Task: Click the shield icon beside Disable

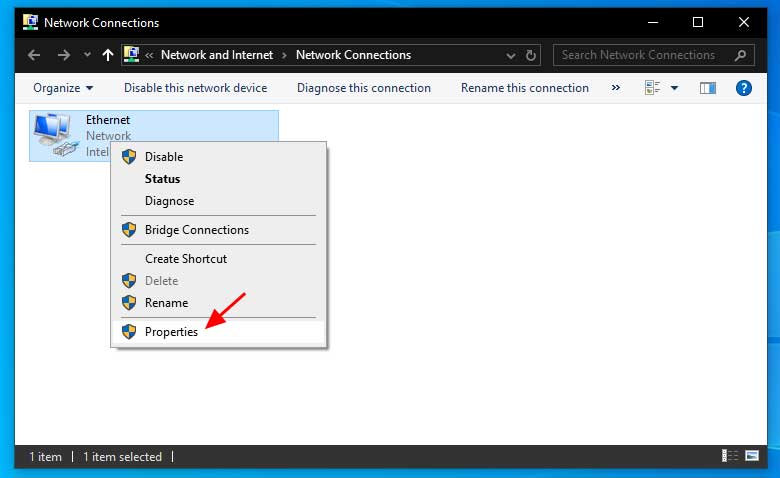Action: coord(129,157)
